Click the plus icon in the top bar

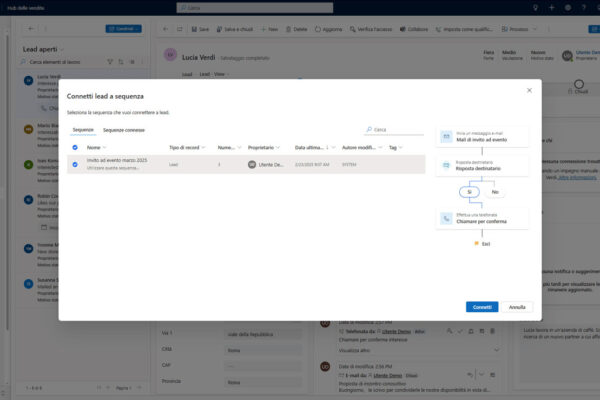coord(551,8)
